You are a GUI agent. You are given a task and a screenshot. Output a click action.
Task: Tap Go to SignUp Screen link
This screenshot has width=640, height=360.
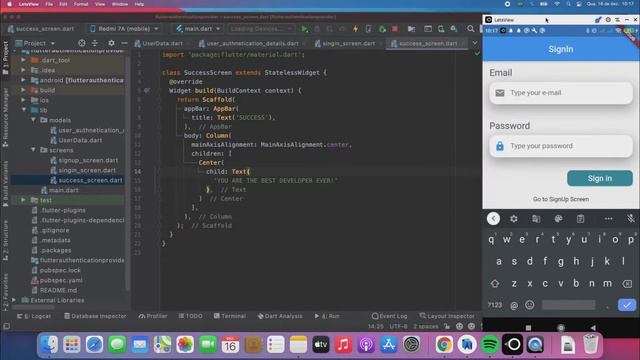[x=561, y=199]
